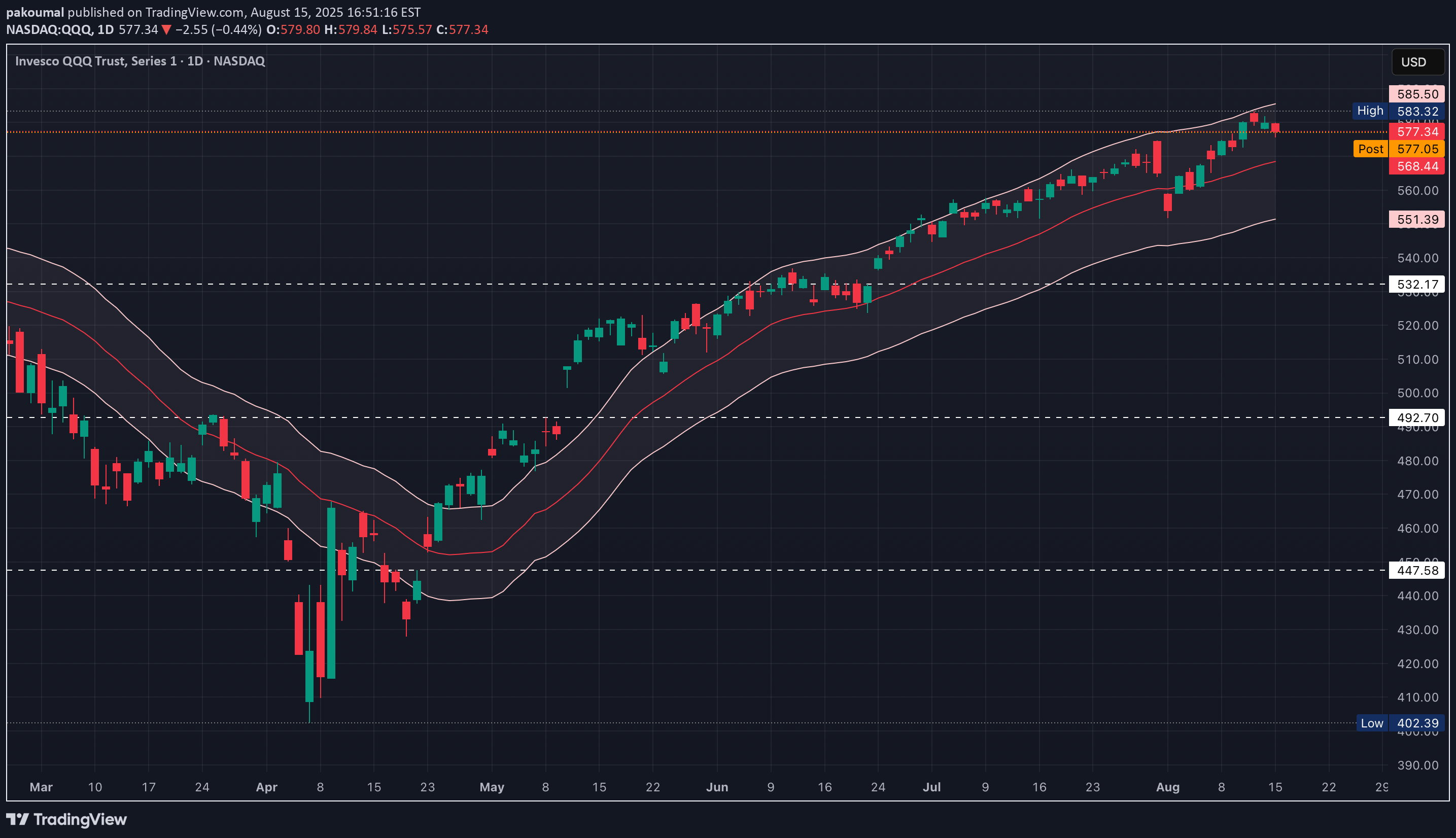This screenshot has height=838, width=1456.
Task: Click the 585.50 upper band price label
Action: pos(1416,94)
